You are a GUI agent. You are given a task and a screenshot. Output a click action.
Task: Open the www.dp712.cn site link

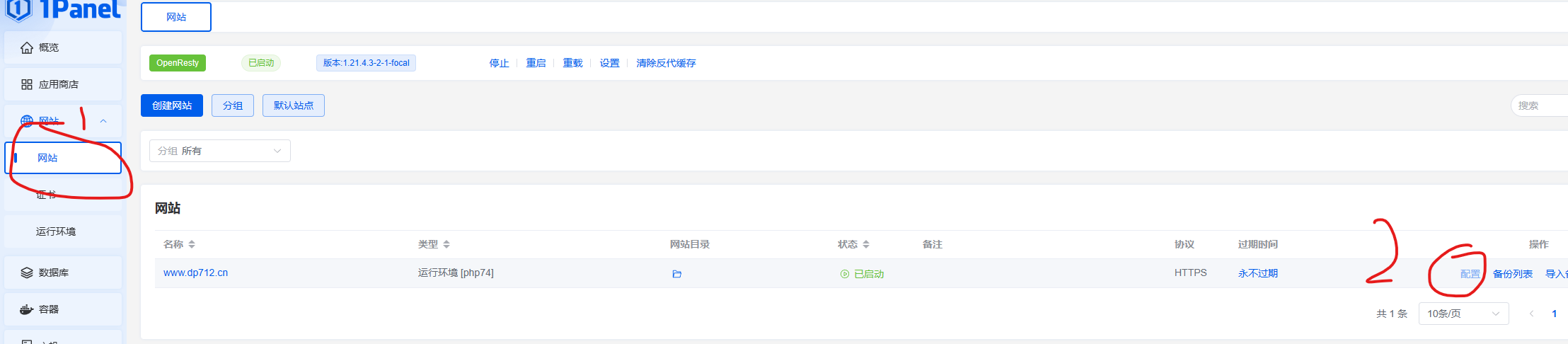[x=195, y=273]
